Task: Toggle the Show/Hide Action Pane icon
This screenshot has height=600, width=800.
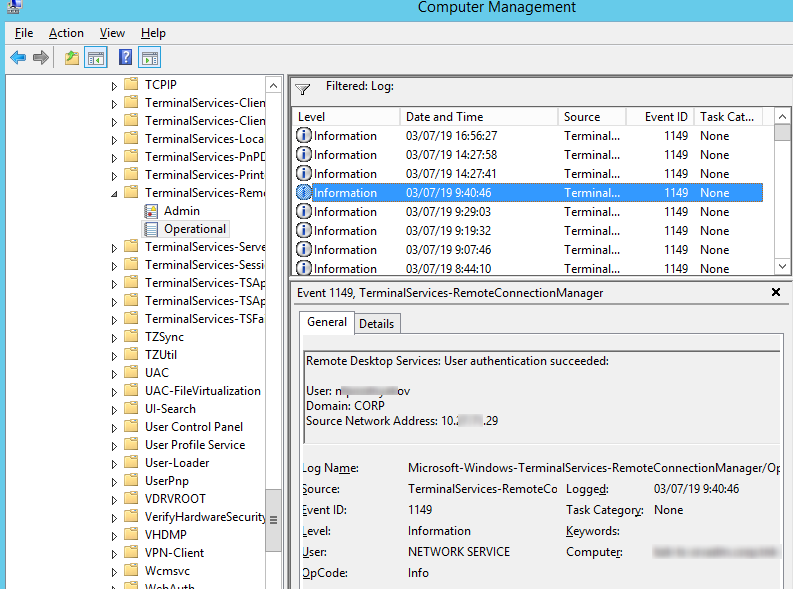Action: pos(150,58)
